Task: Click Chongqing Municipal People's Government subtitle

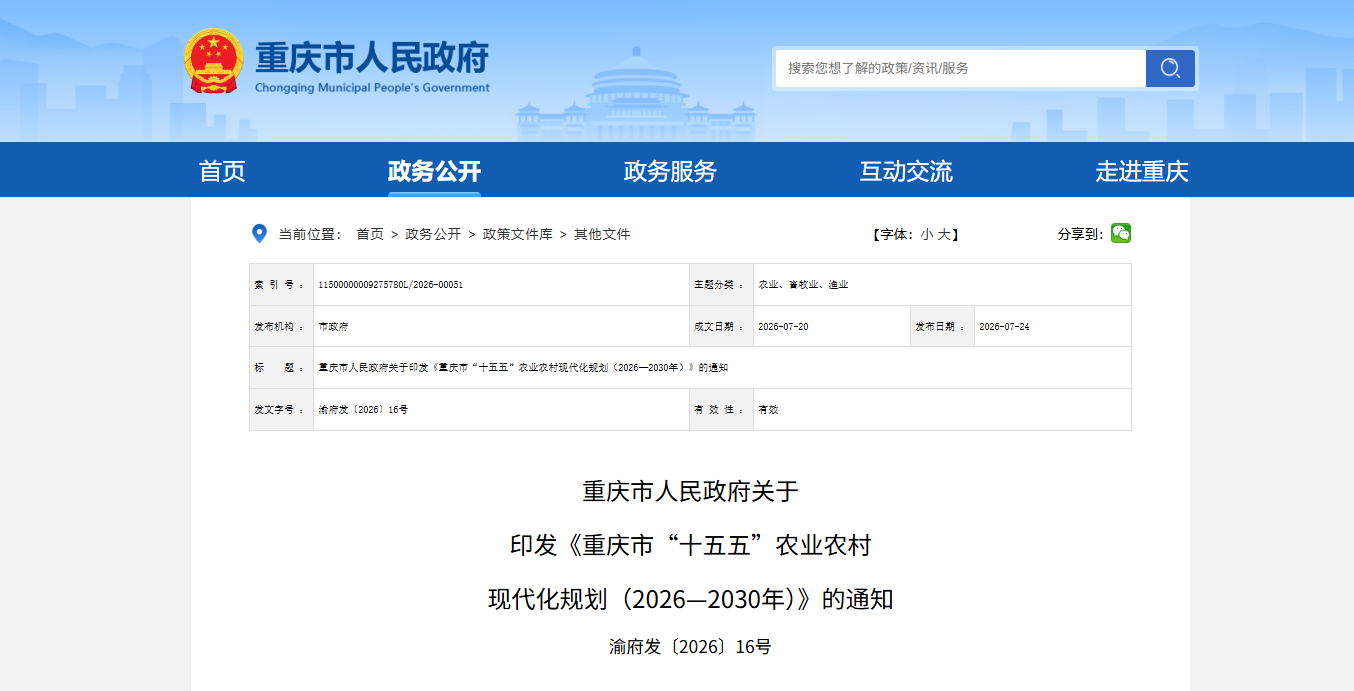Action: [x=372, y=88]
